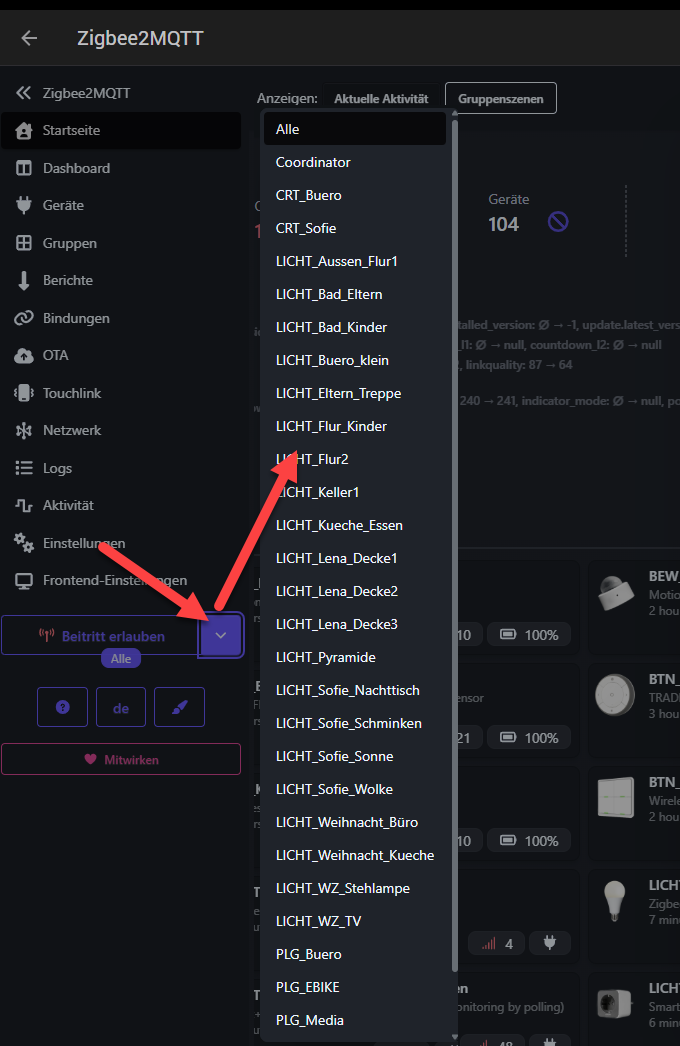Open the OTA cloud sidebar item
The width and height of the screenshot is (680, 1046).
tap(55, 355)
